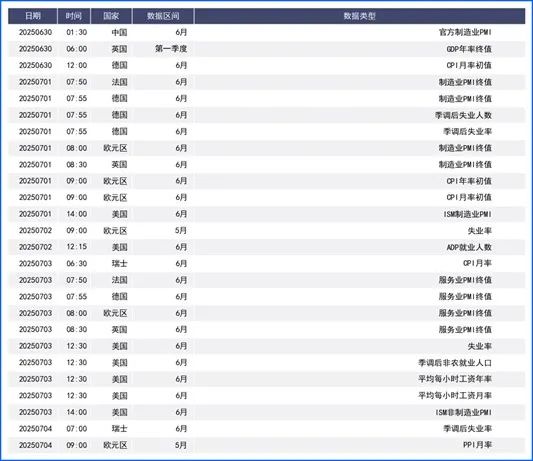Viewport: 533px width, 461px height.
Task: Select the 国家 column header
Action: (x=111, y=16)
